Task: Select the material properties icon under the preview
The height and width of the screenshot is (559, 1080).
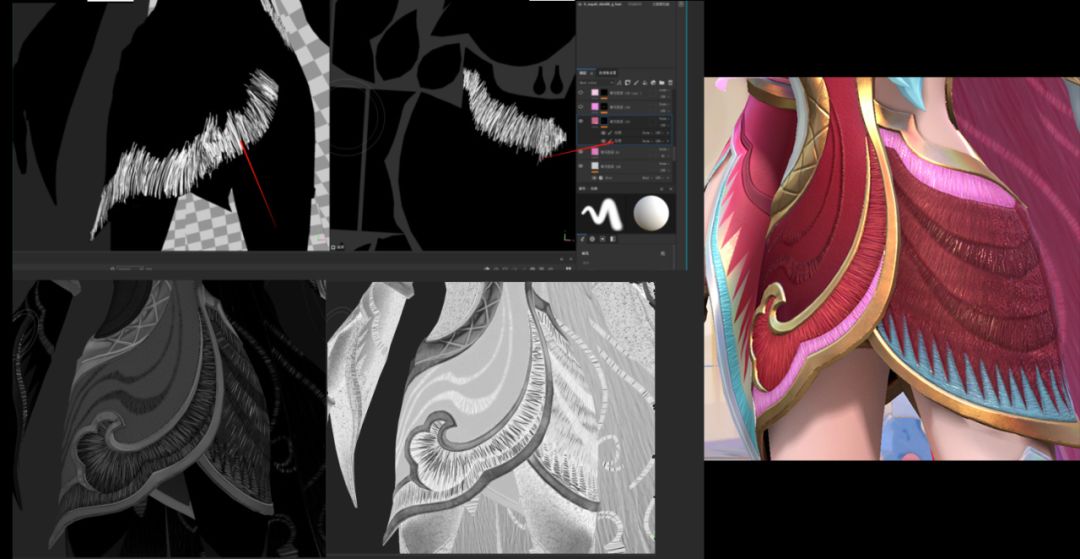Action: click(612, 239)
